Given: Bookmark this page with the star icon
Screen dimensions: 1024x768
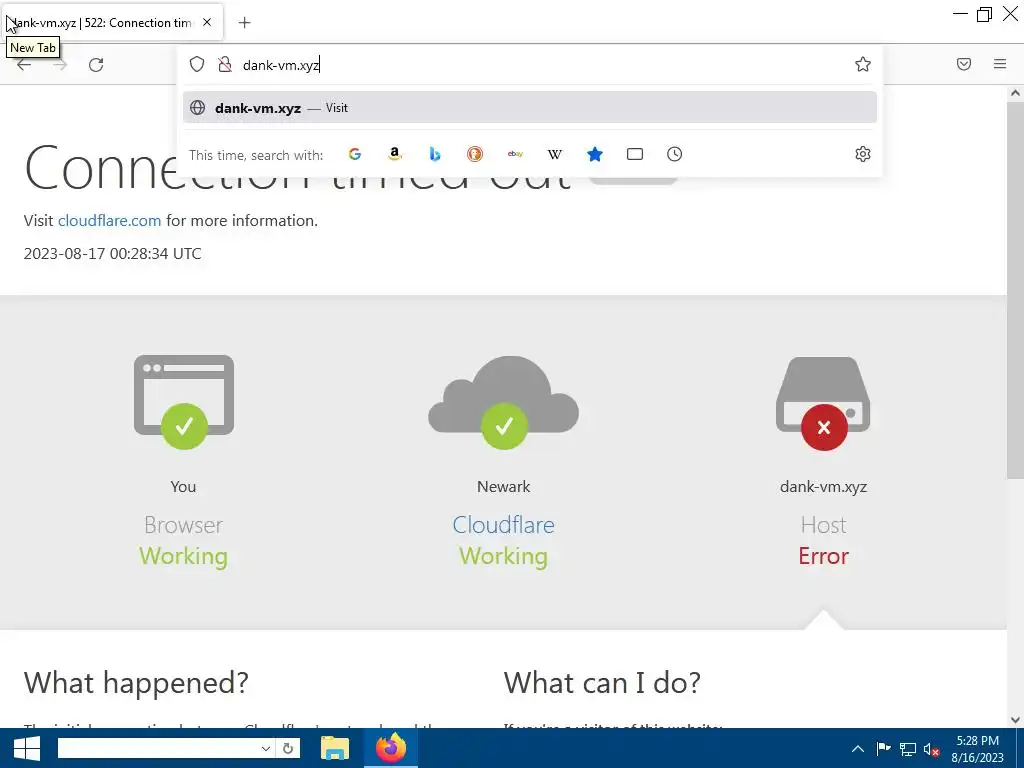Looking at the screenshot, I should (863, 64).
